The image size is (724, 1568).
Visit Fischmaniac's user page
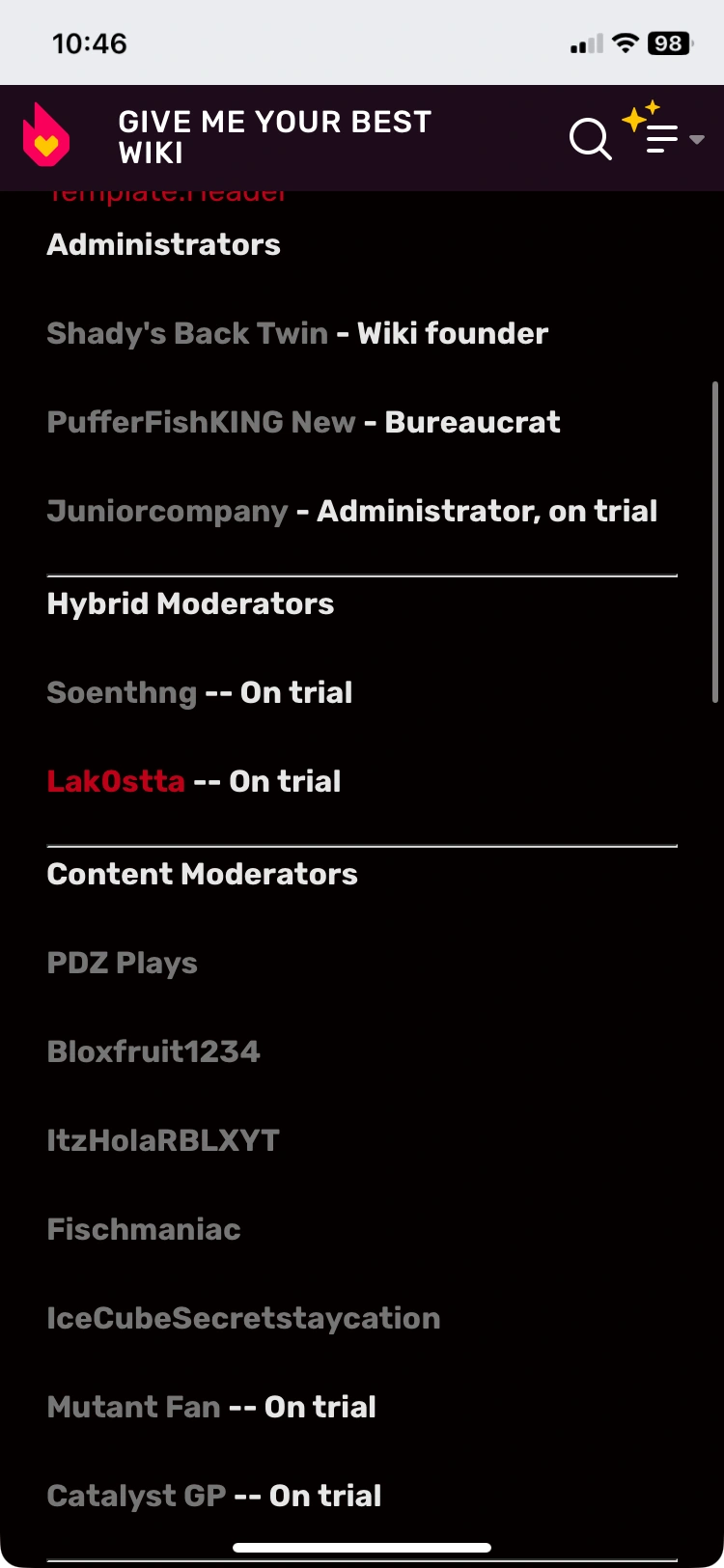tap(144, 1229)
